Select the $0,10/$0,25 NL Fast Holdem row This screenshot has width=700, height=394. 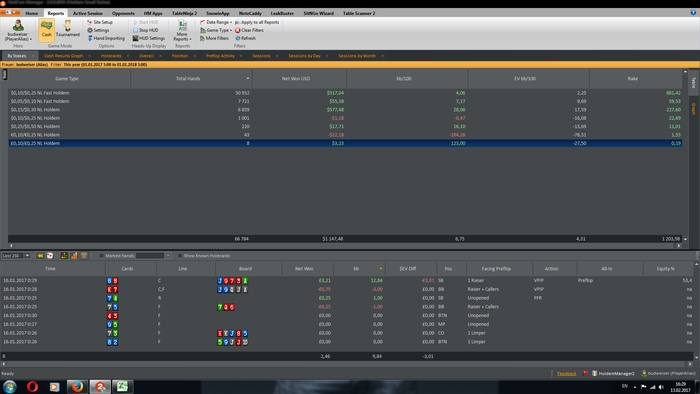pos(345,93)
